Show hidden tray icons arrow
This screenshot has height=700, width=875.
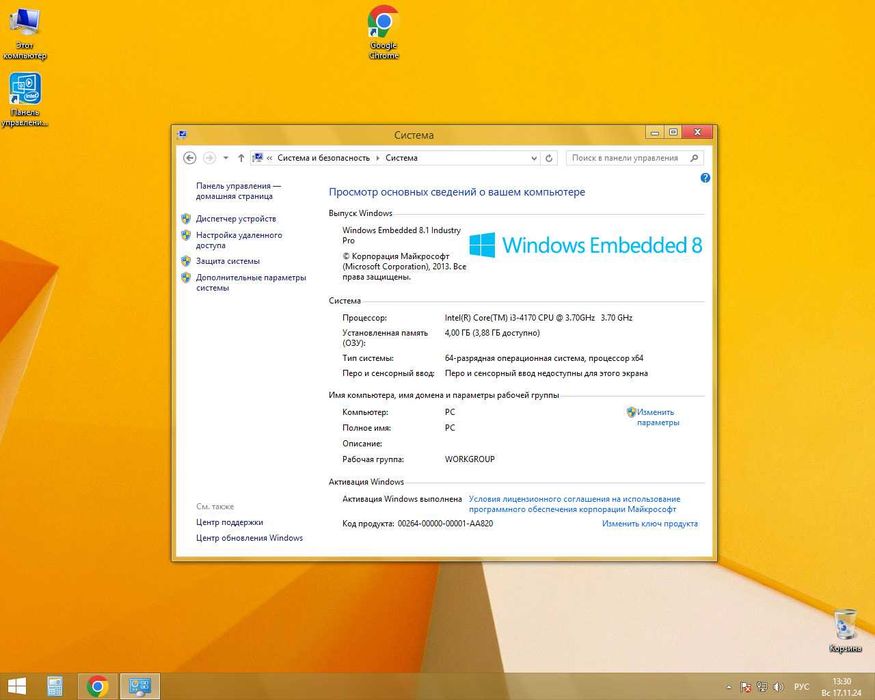click(729, 687)
